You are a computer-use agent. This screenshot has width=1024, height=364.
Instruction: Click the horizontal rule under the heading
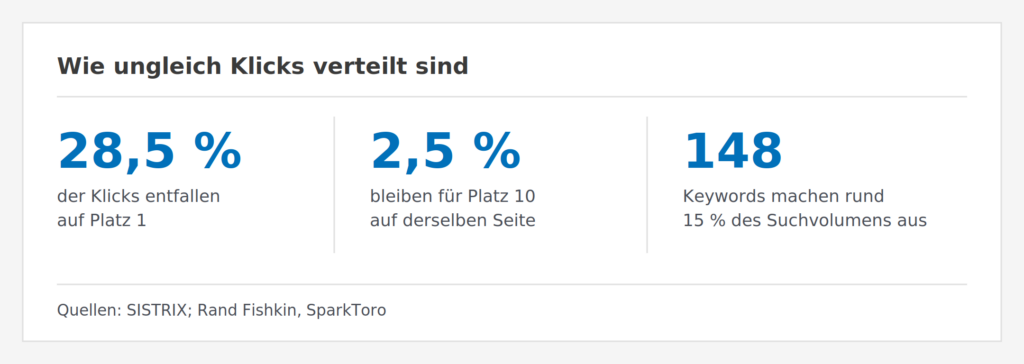pos(512,97)
